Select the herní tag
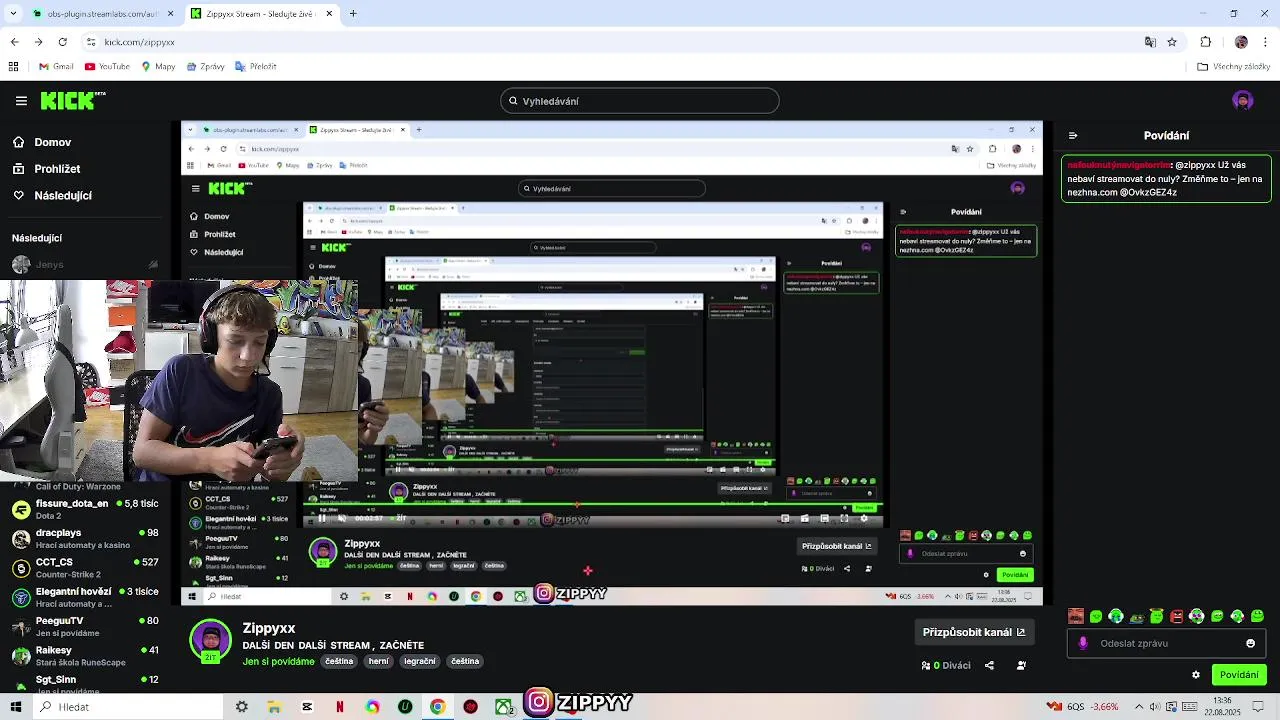 pos(378,661)
